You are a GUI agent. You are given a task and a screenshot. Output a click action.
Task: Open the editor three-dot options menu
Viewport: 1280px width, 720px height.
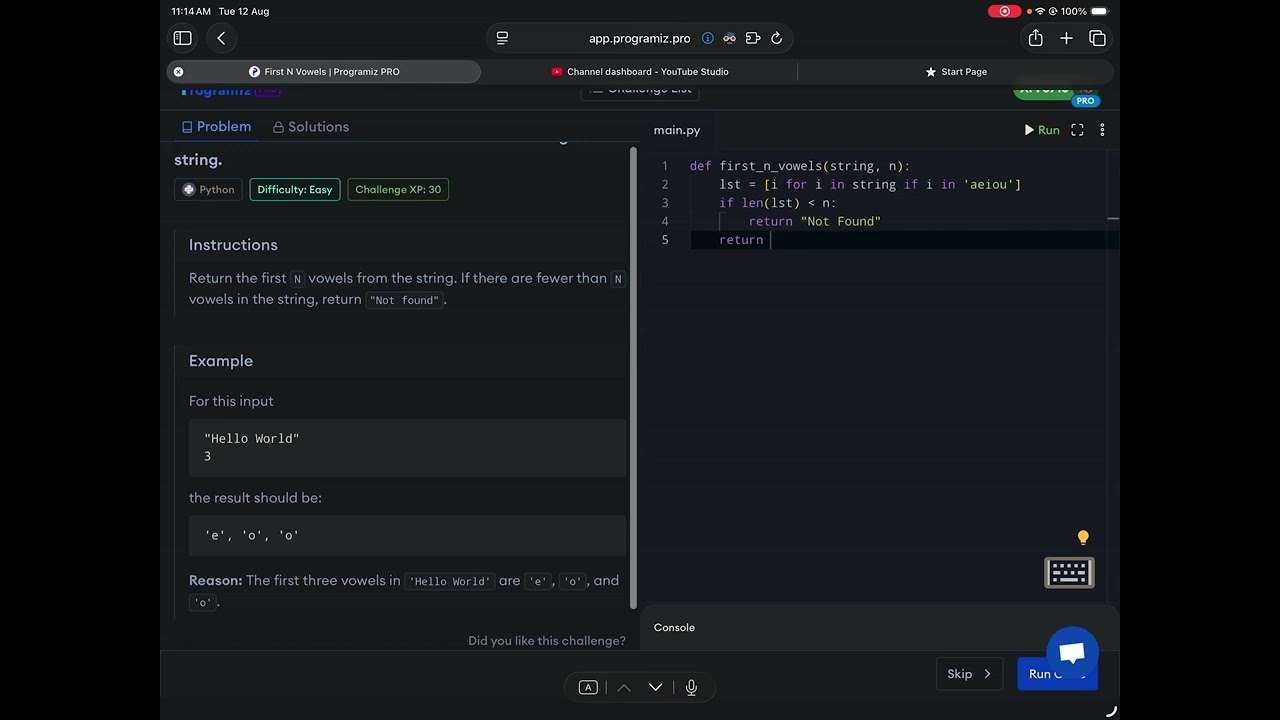(1102, 130)
